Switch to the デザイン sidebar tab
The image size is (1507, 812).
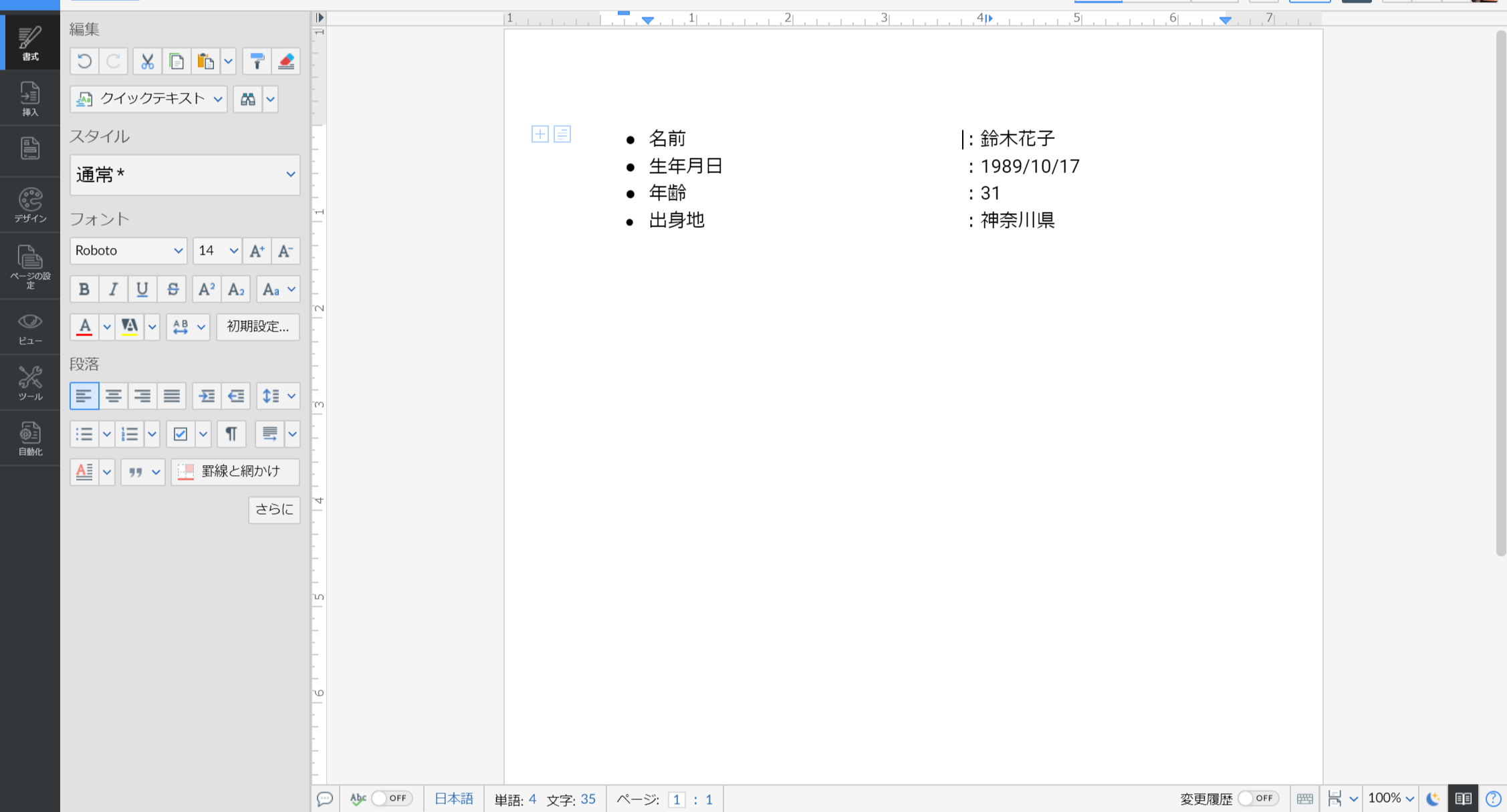coord(30,205)
